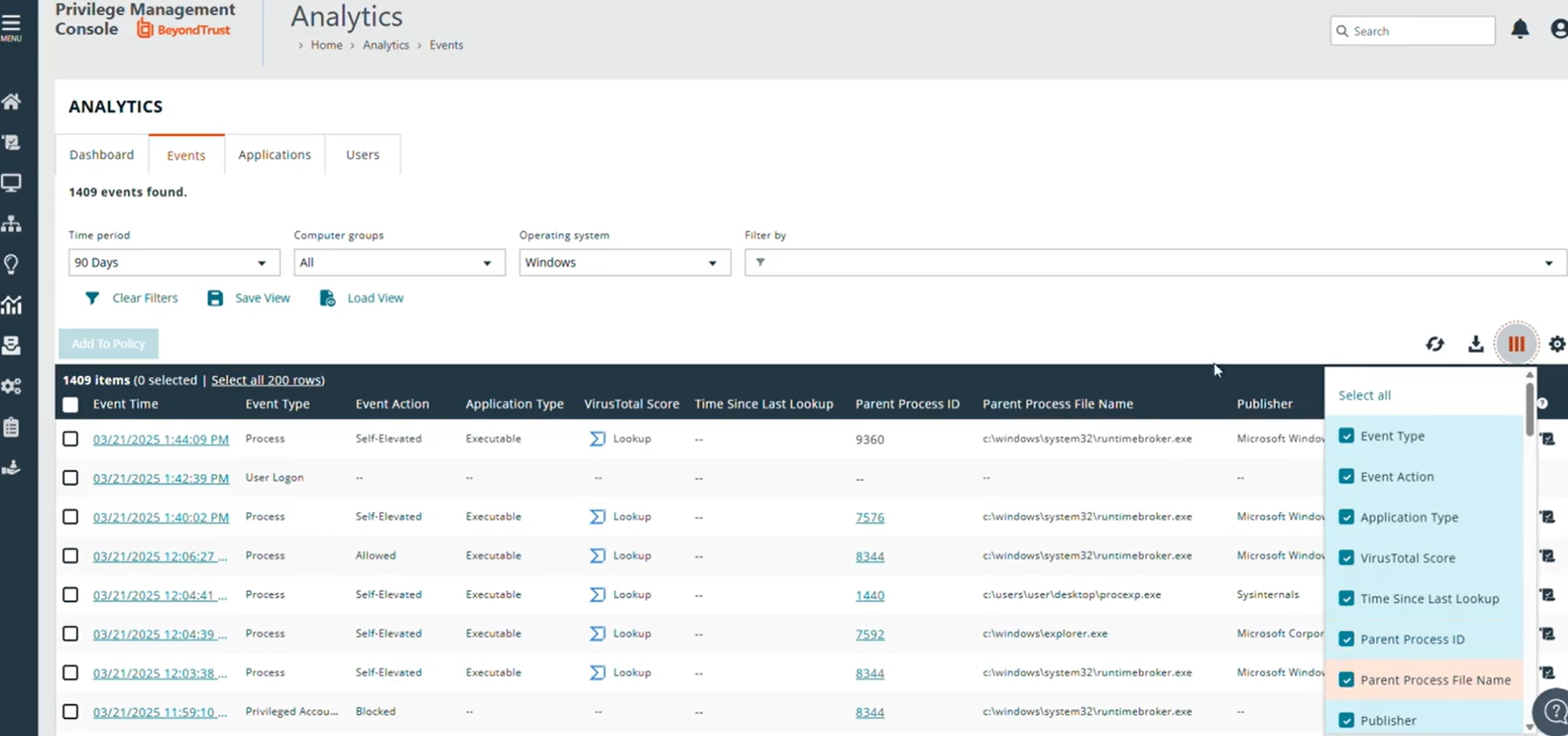This screenshot has width=1568, height=736.
Task: Open the Time period dropdown
Action: [x=173, y=262]
